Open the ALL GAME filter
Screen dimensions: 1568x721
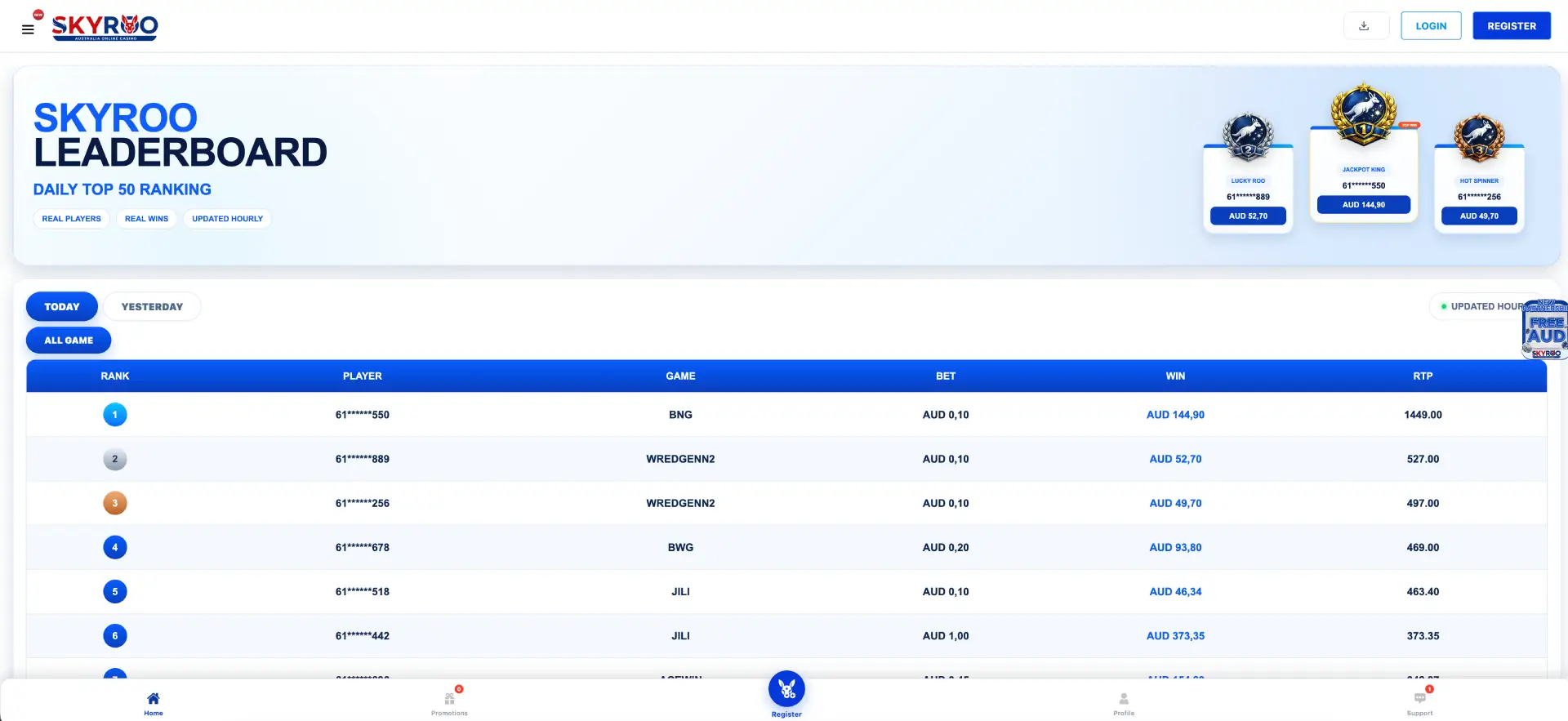69,340
